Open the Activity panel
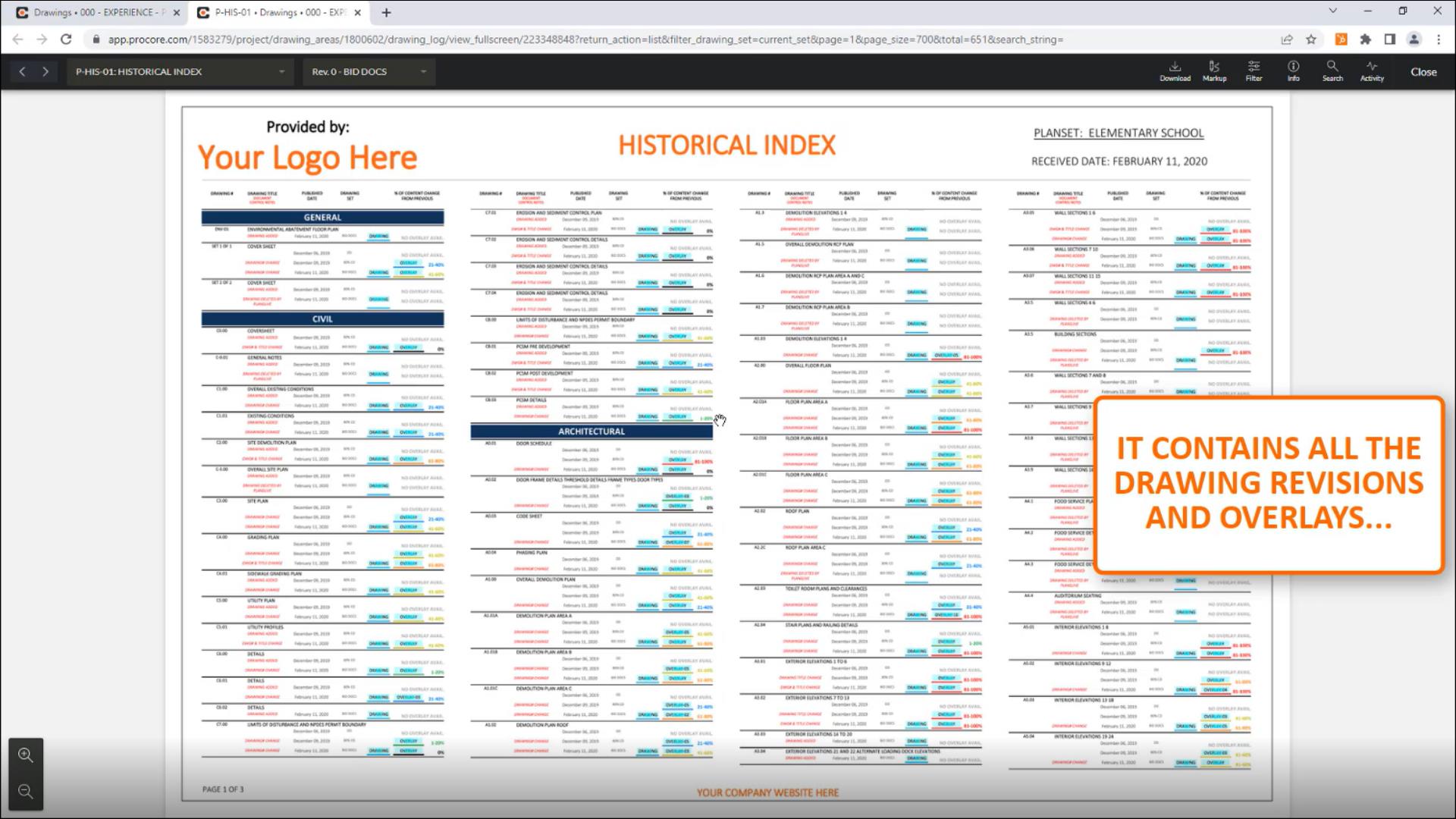Screen dimensions: 1456x819 tap(1372, 71)
